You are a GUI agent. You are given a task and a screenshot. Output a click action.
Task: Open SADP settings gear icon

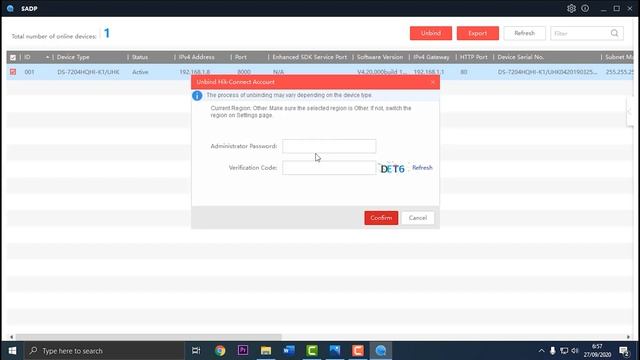(571, 8)
